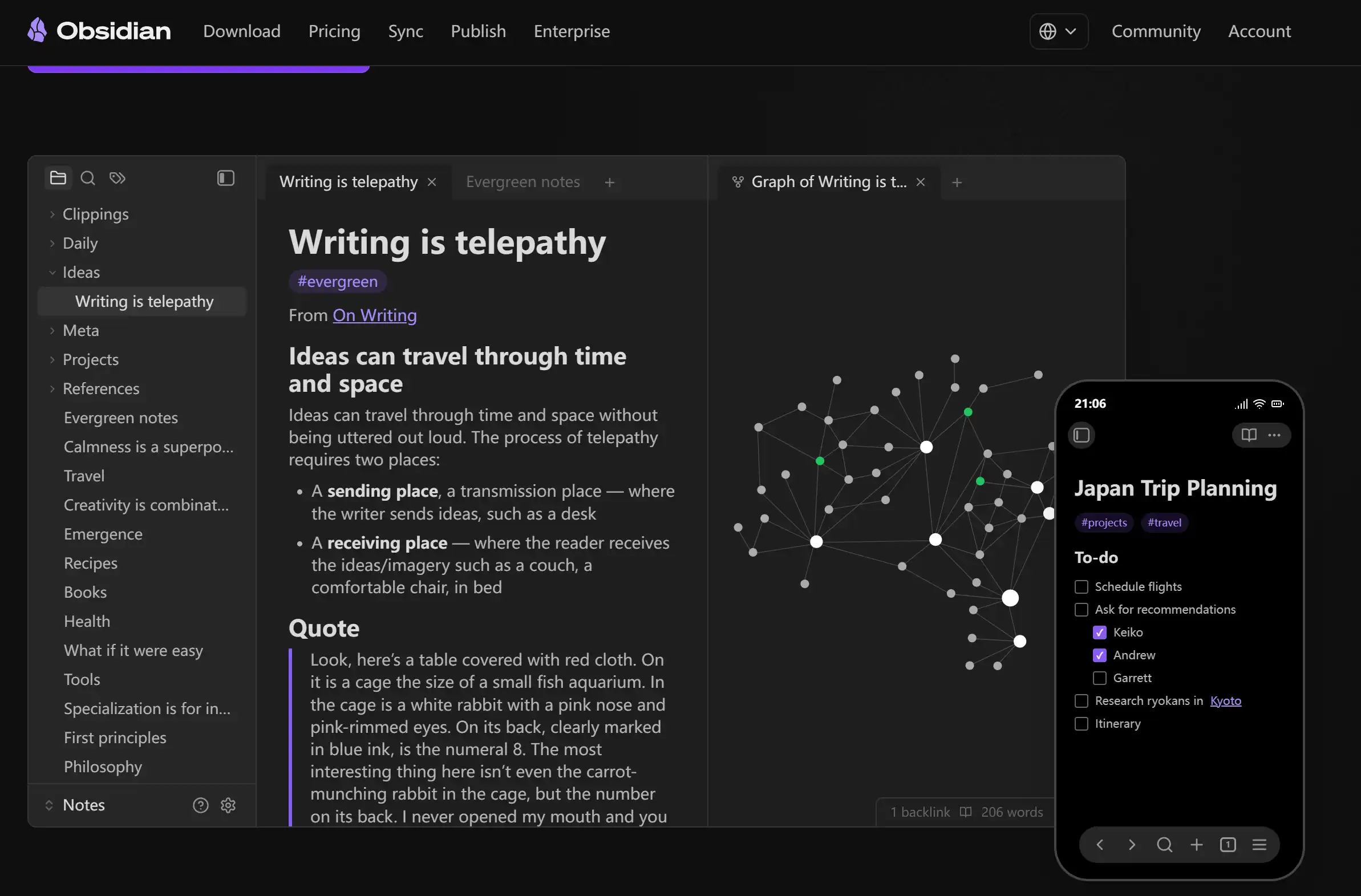Tap the phone hamburger menu icon
The height and width of the screenshot is (896, 1361).
point(1259,845)
